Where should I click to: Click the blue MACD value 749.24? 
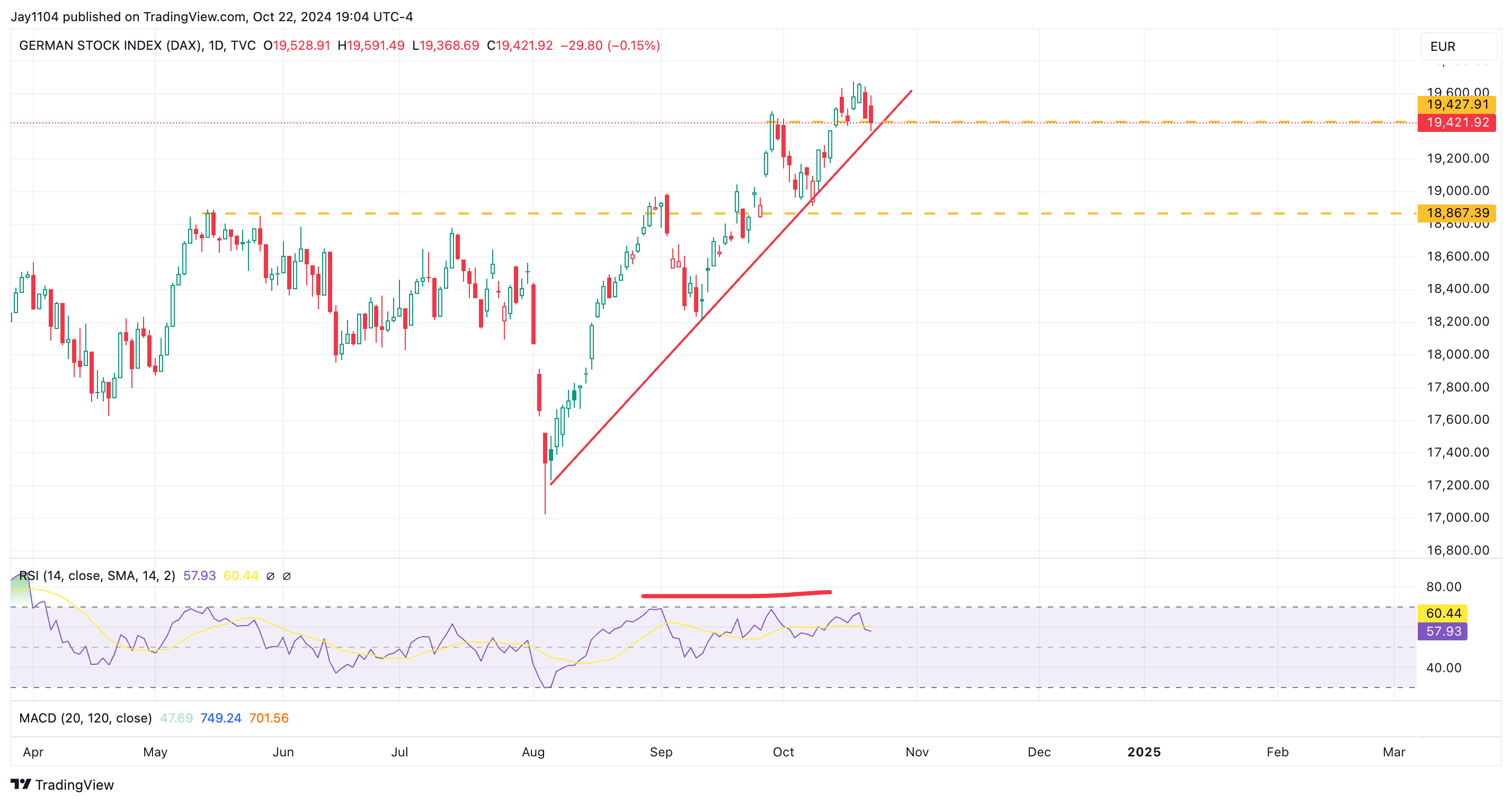tap(221, 718)
